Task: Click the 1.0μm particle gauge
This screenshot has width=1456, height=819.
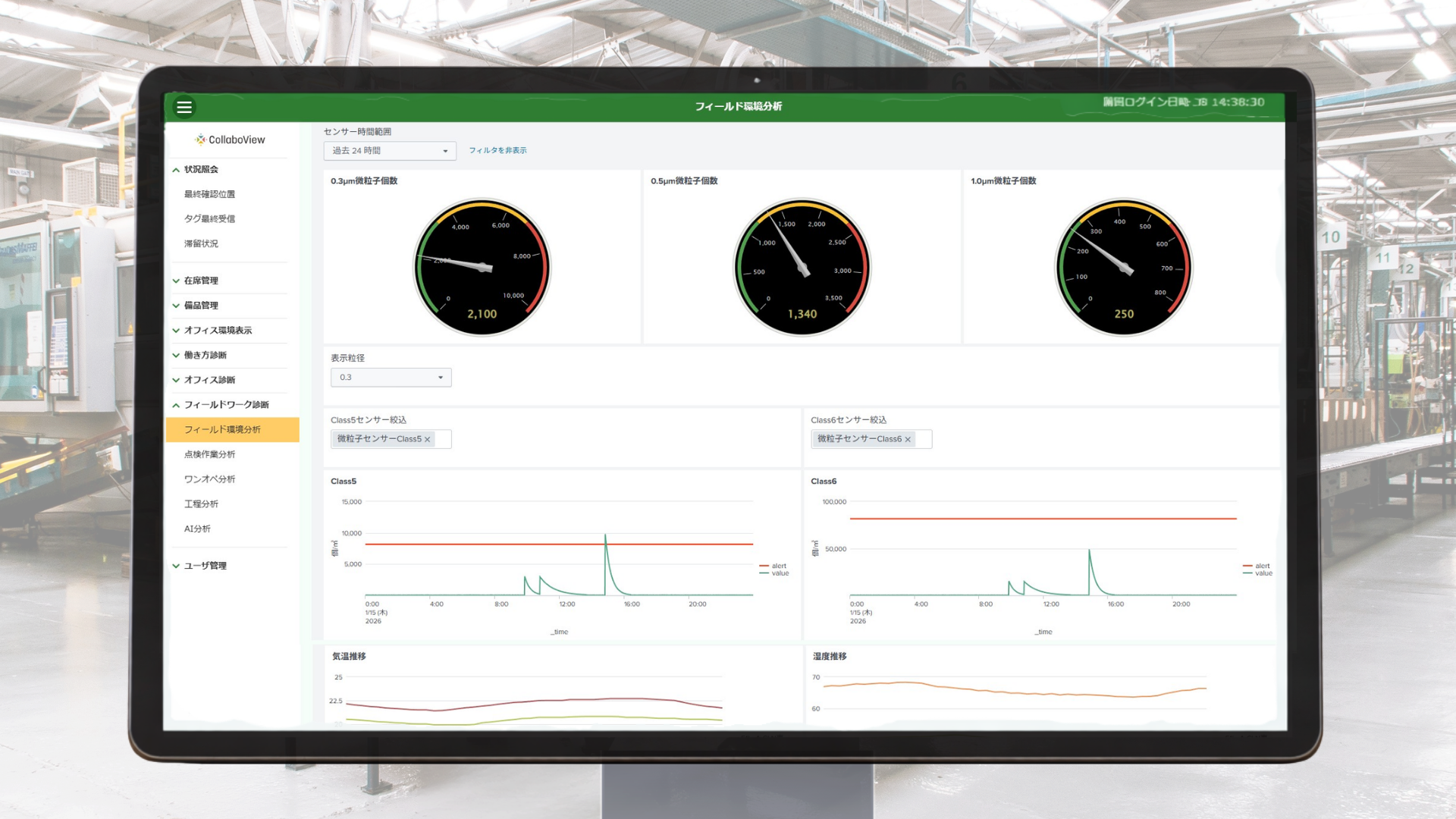Action: coord(1123,267)
